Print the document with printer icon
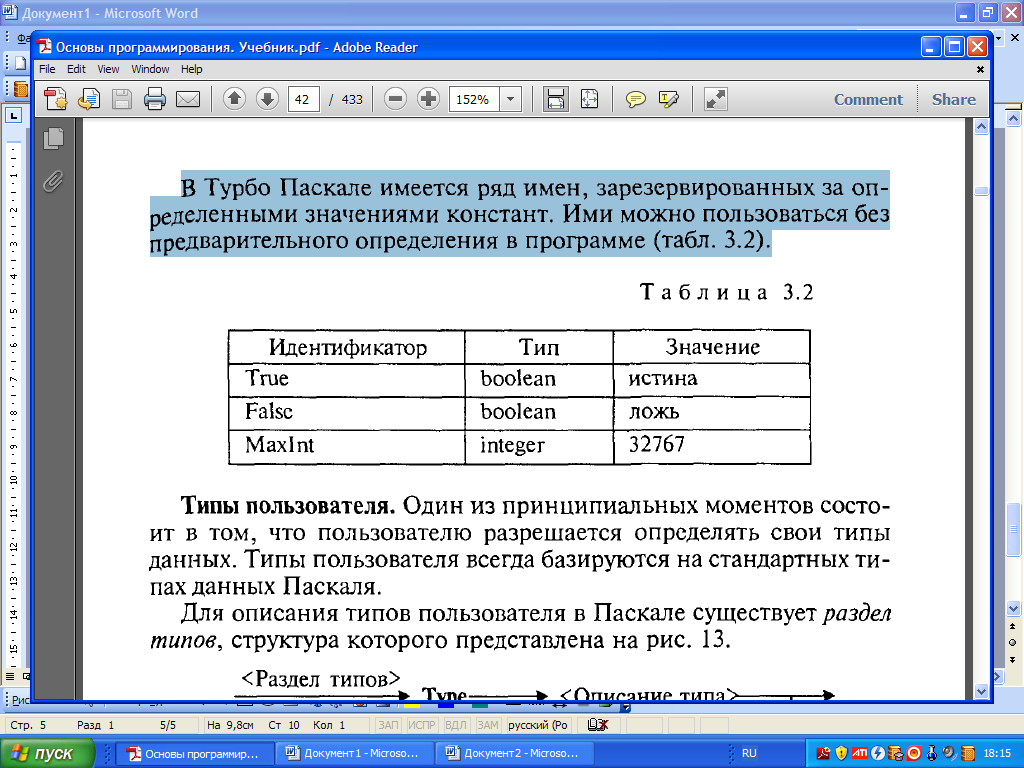 [x=155, y=99]
